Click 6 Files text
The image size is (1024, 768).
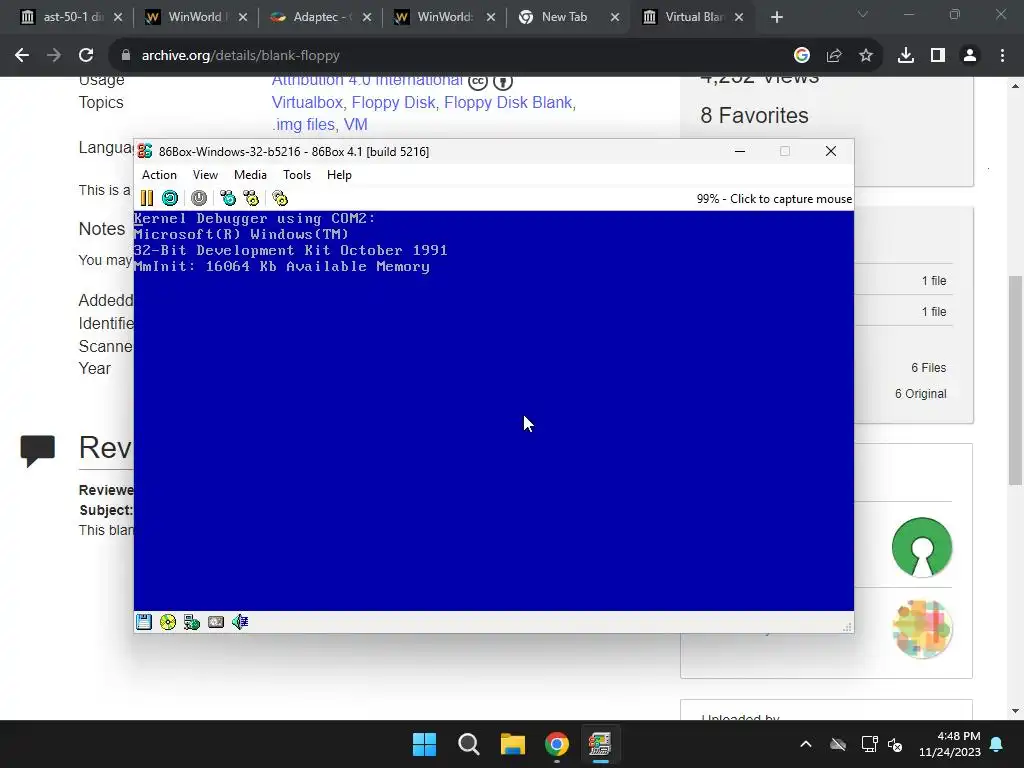click(929, 368)
